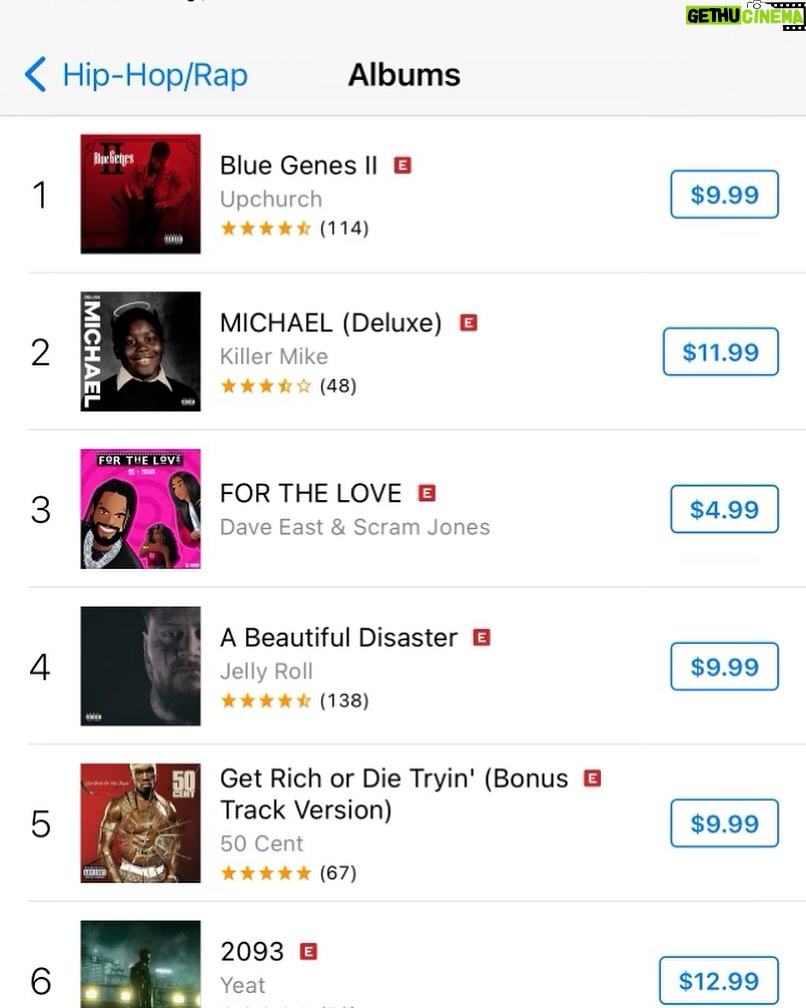The width and height of the screenshot is (806, 1008).
Task: Open the Blue Genes II album cover
Action: (x=140, y=194)
